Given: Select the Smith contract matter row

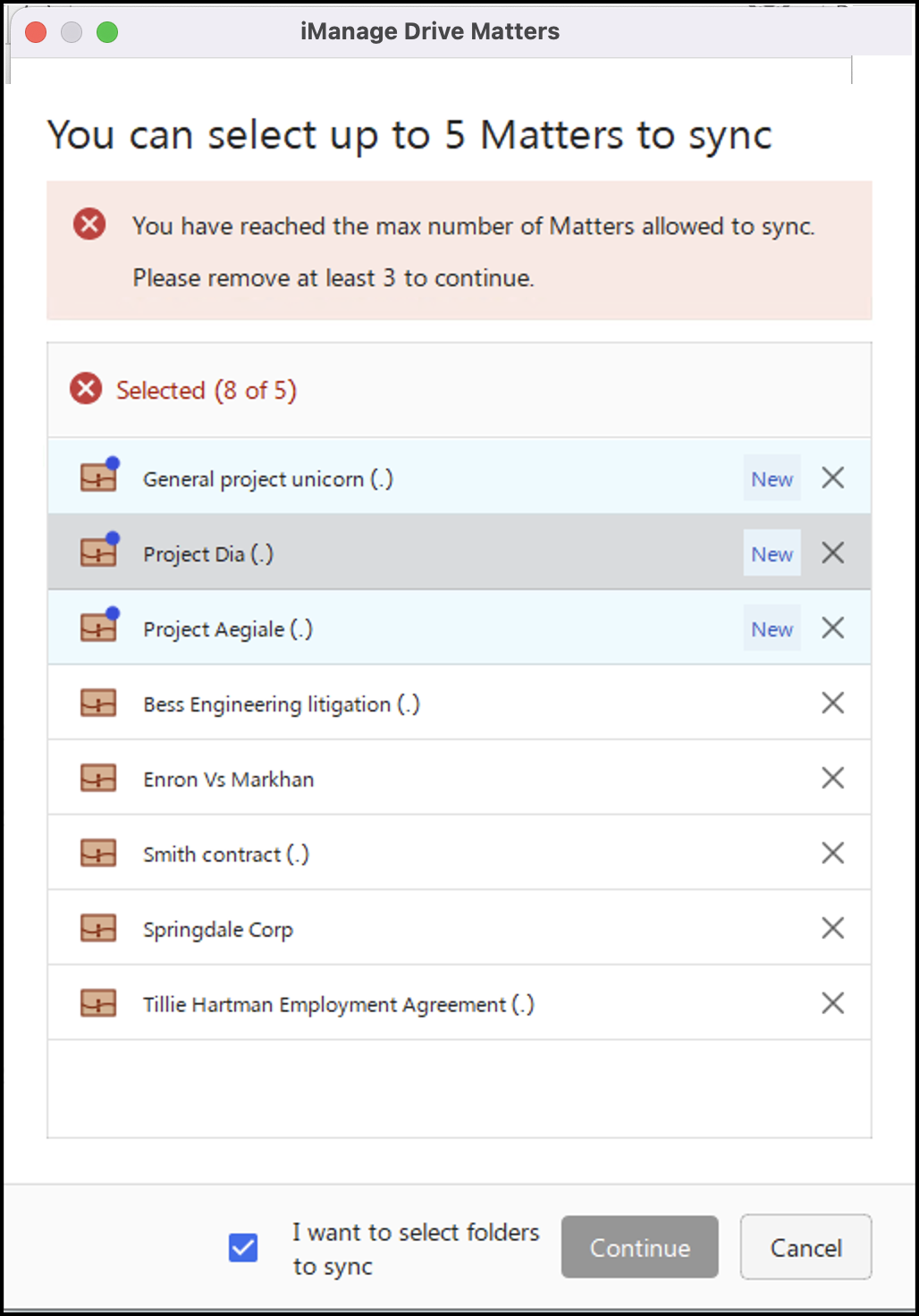Looking at the screenshot, I should (x=447, y=854).
